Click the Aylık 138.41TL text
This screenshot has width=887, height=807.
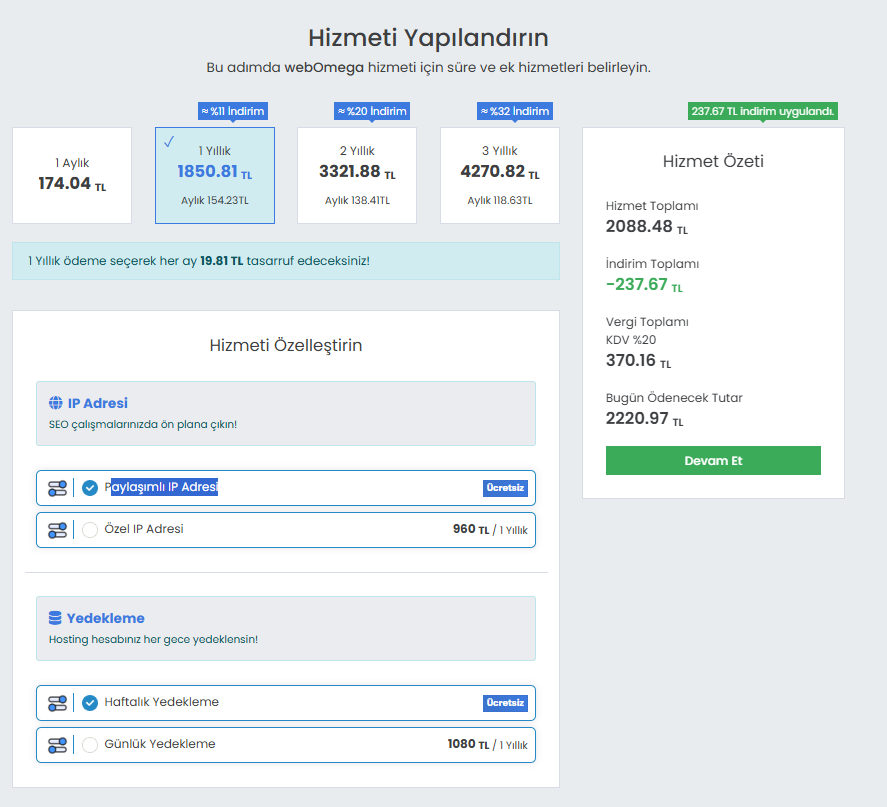(x=357, y=200)
